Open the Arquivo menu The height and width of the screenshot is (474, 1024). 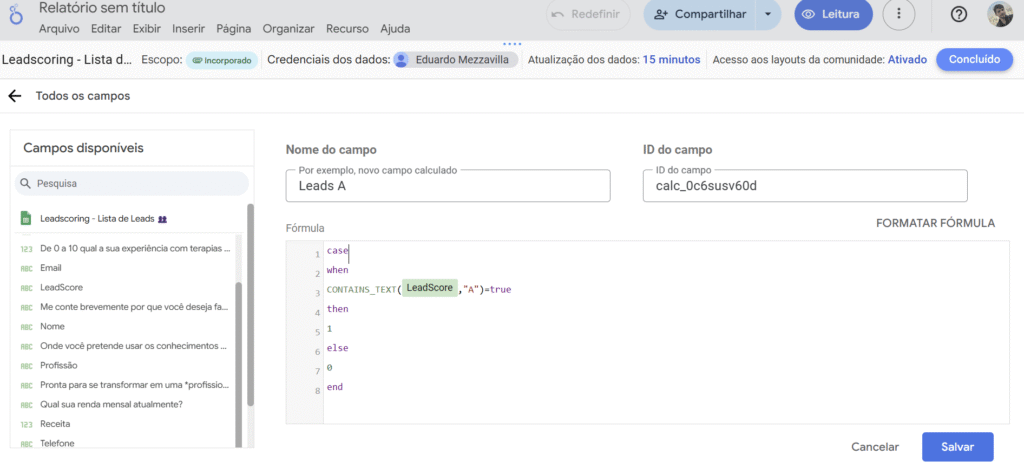pos(58,28)
